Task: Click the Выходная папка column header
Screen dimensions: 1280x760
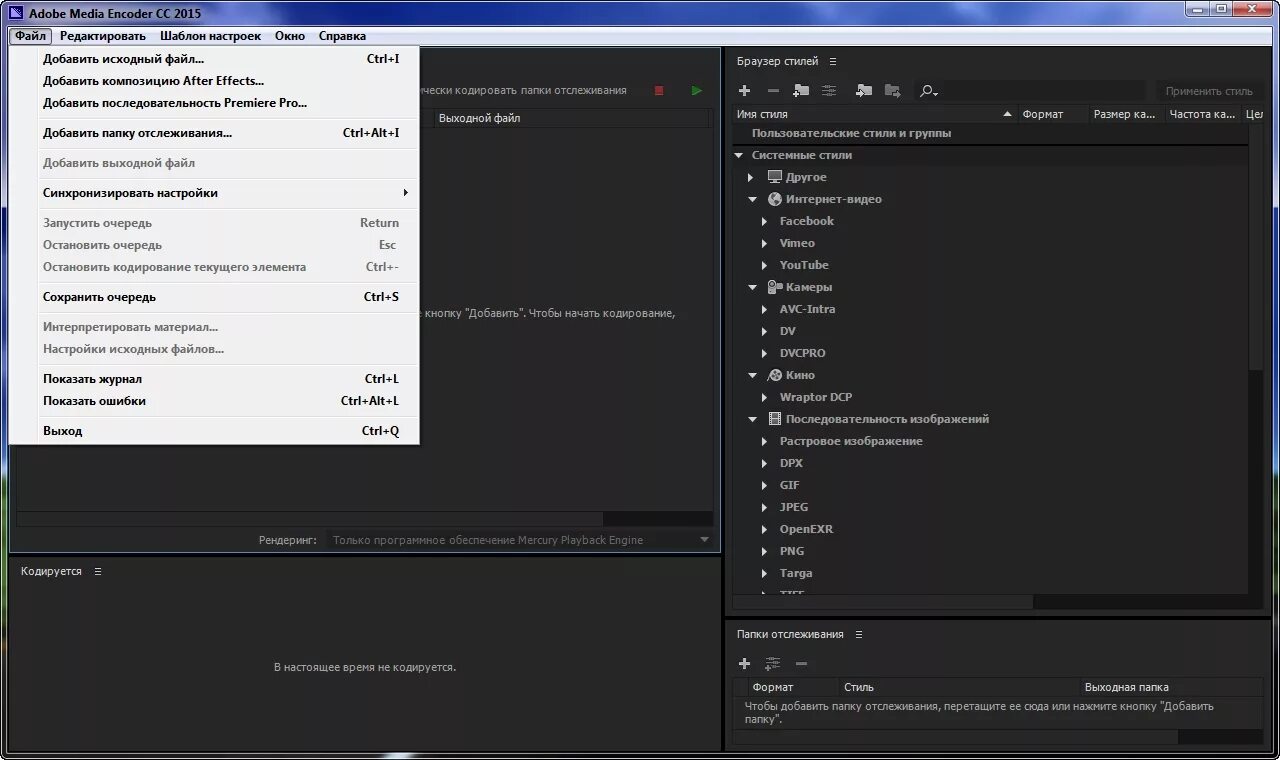Action: coord(1170,687)
